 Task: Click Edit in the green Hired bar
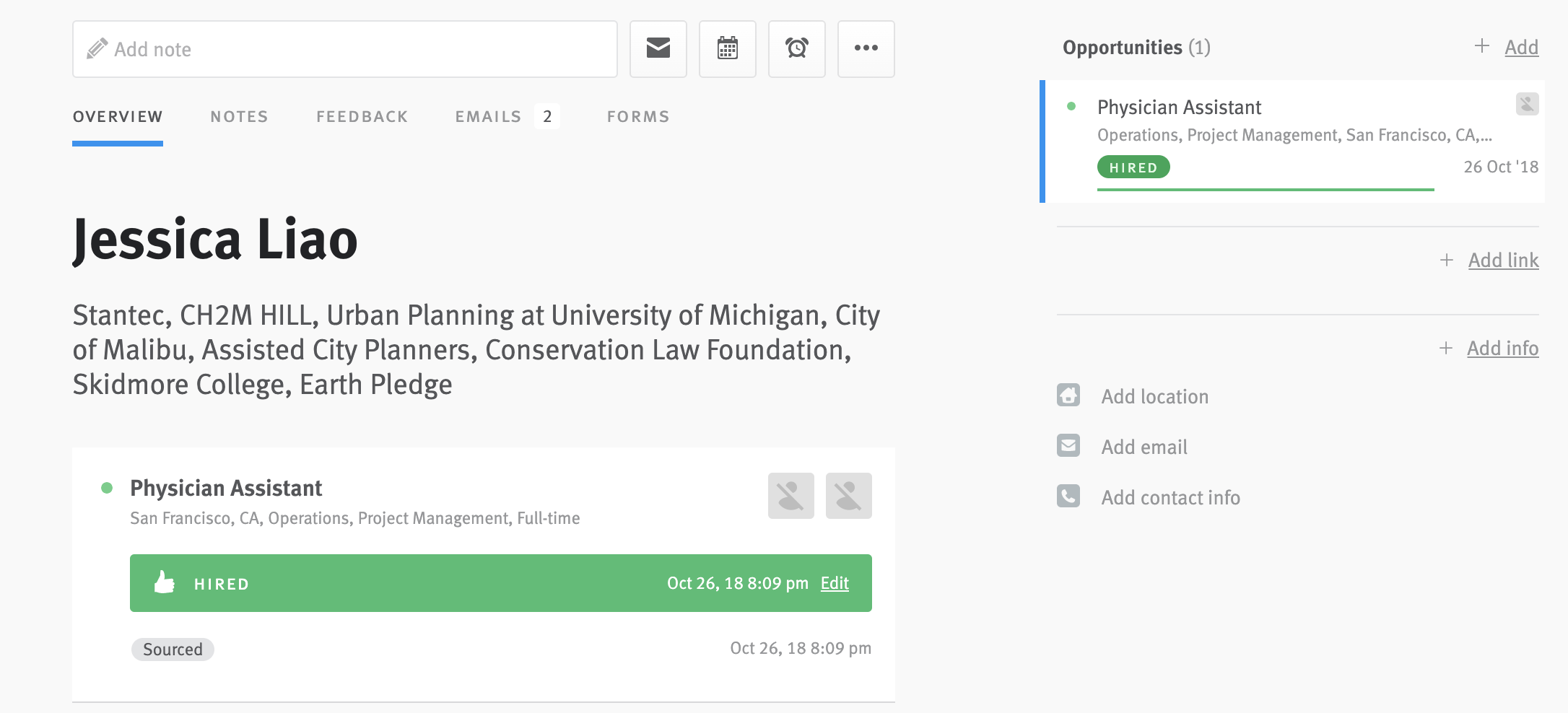835,583
